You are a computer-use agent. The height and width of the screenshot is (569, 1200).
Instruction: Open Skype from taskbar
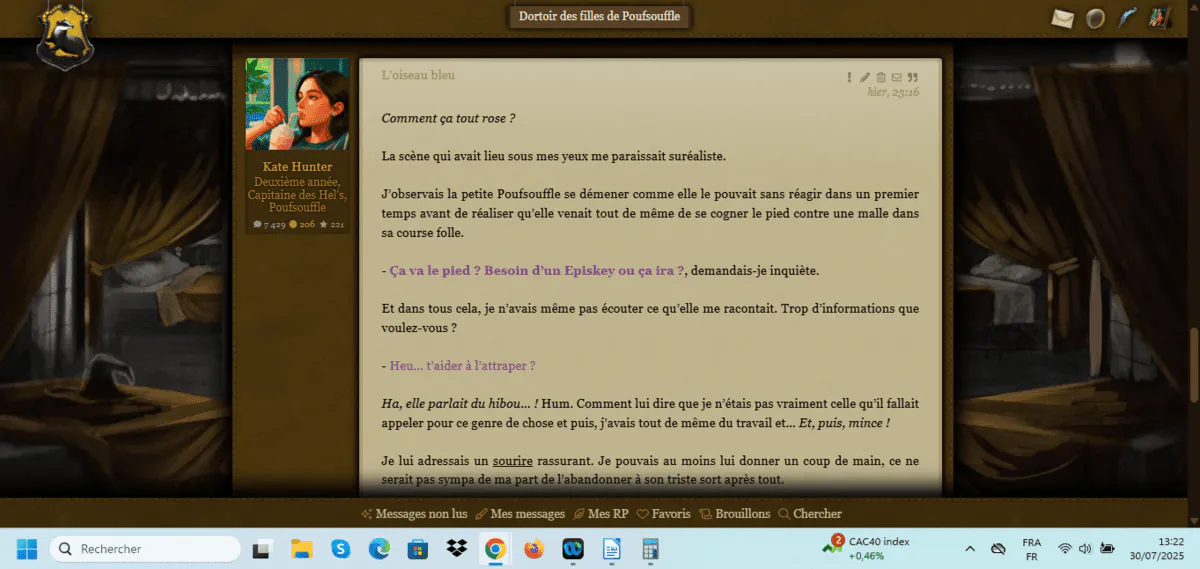pyautogui.click(x=341, y=548)
